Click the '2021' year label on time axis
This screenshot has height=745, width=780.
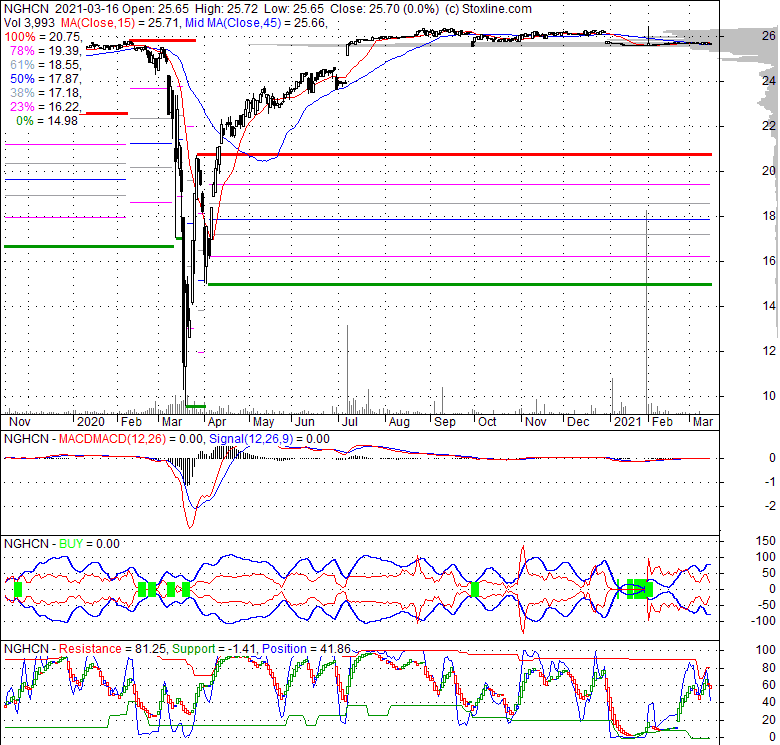628,422
